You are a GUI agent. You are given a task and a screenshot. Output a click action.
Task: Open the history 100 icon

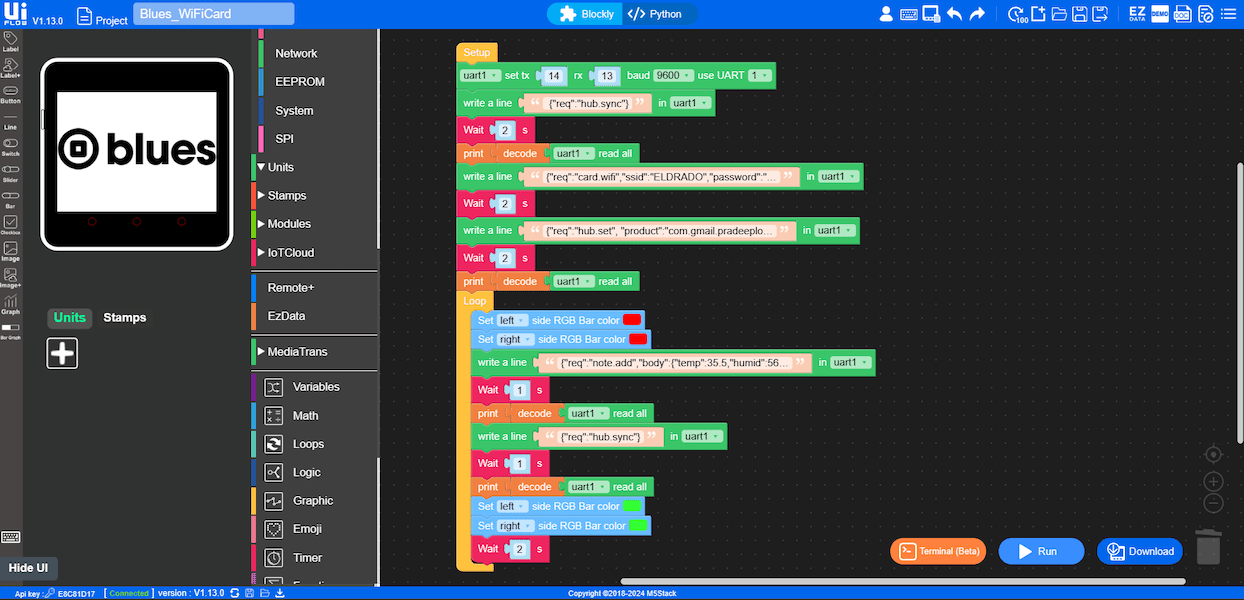[1017, 14]
